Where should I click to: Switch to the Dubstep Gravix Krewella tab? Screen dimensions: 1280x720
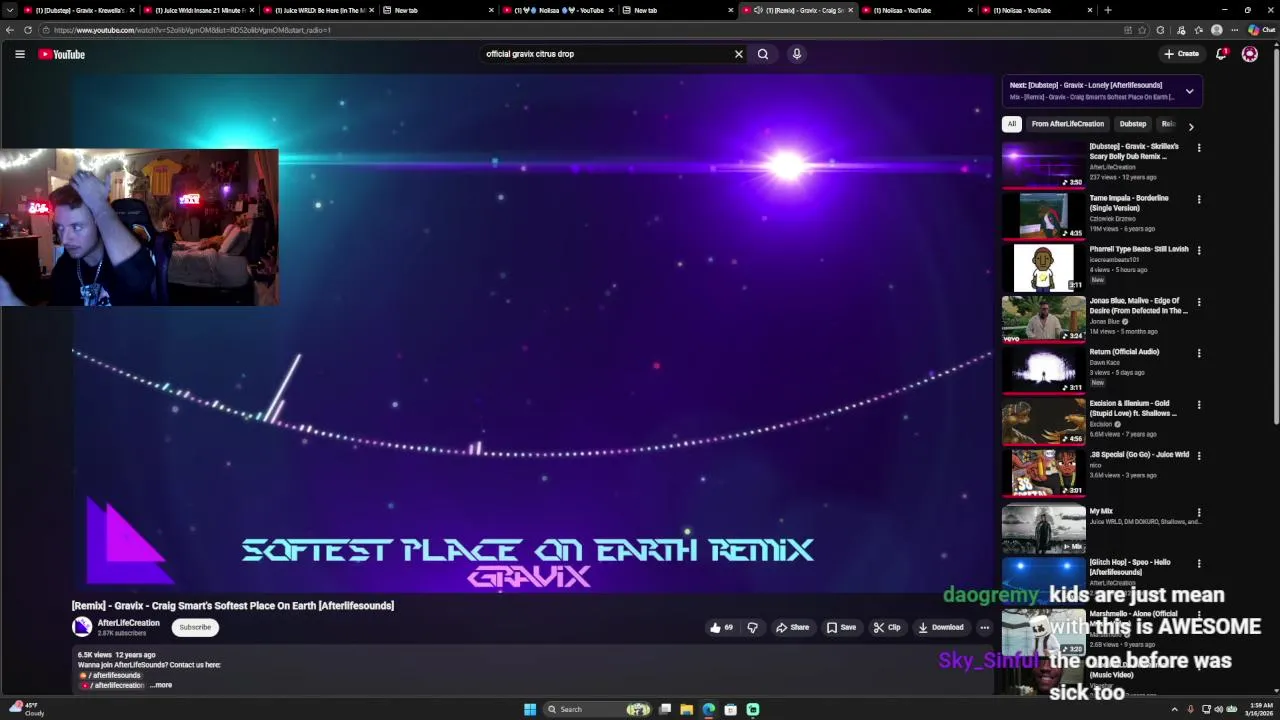[78, 10]
